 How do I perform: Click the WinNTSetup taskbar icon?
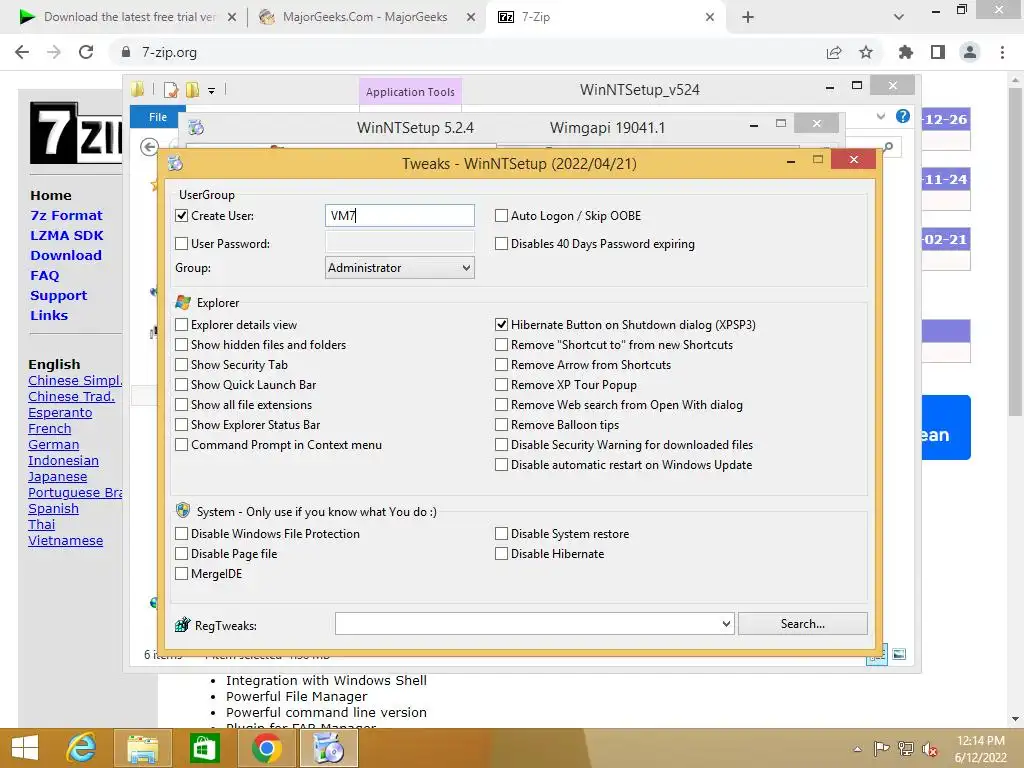coord(328,748)
